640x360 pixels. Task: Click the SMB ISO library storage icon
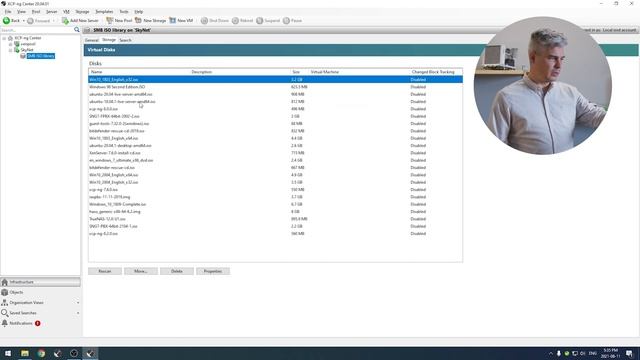(23, 56)
